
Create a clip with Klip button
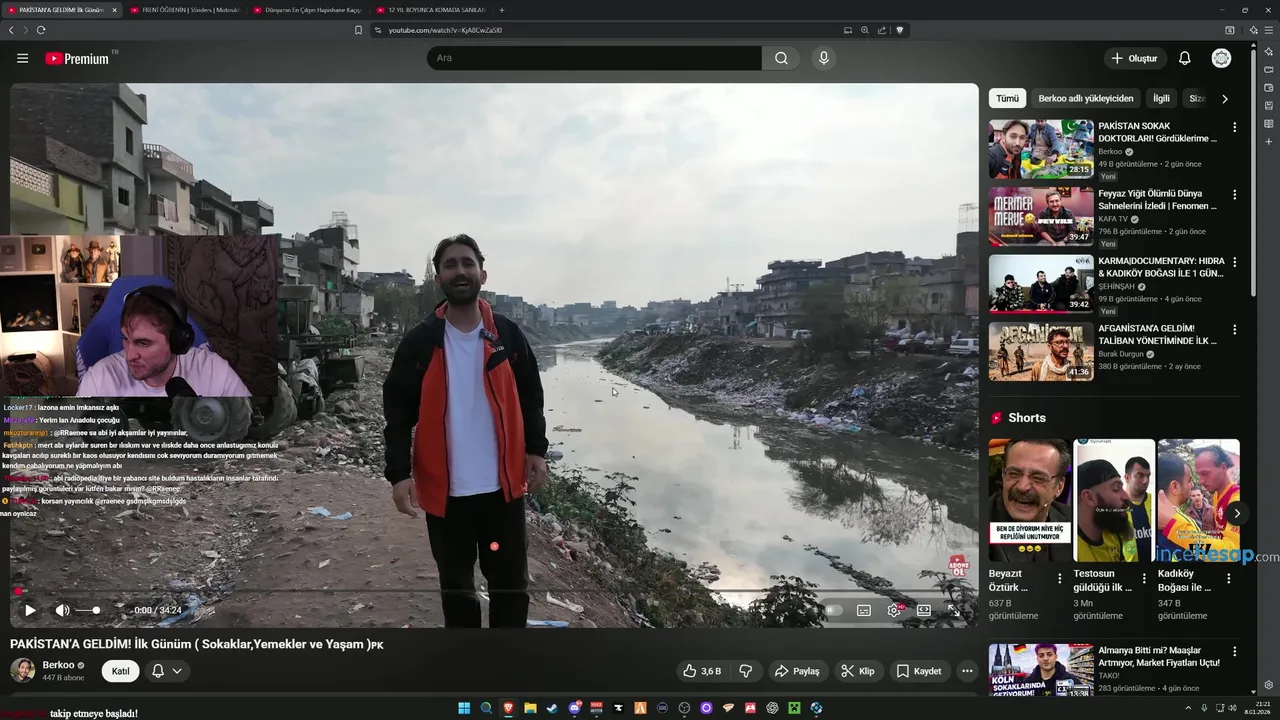(858, 671)
